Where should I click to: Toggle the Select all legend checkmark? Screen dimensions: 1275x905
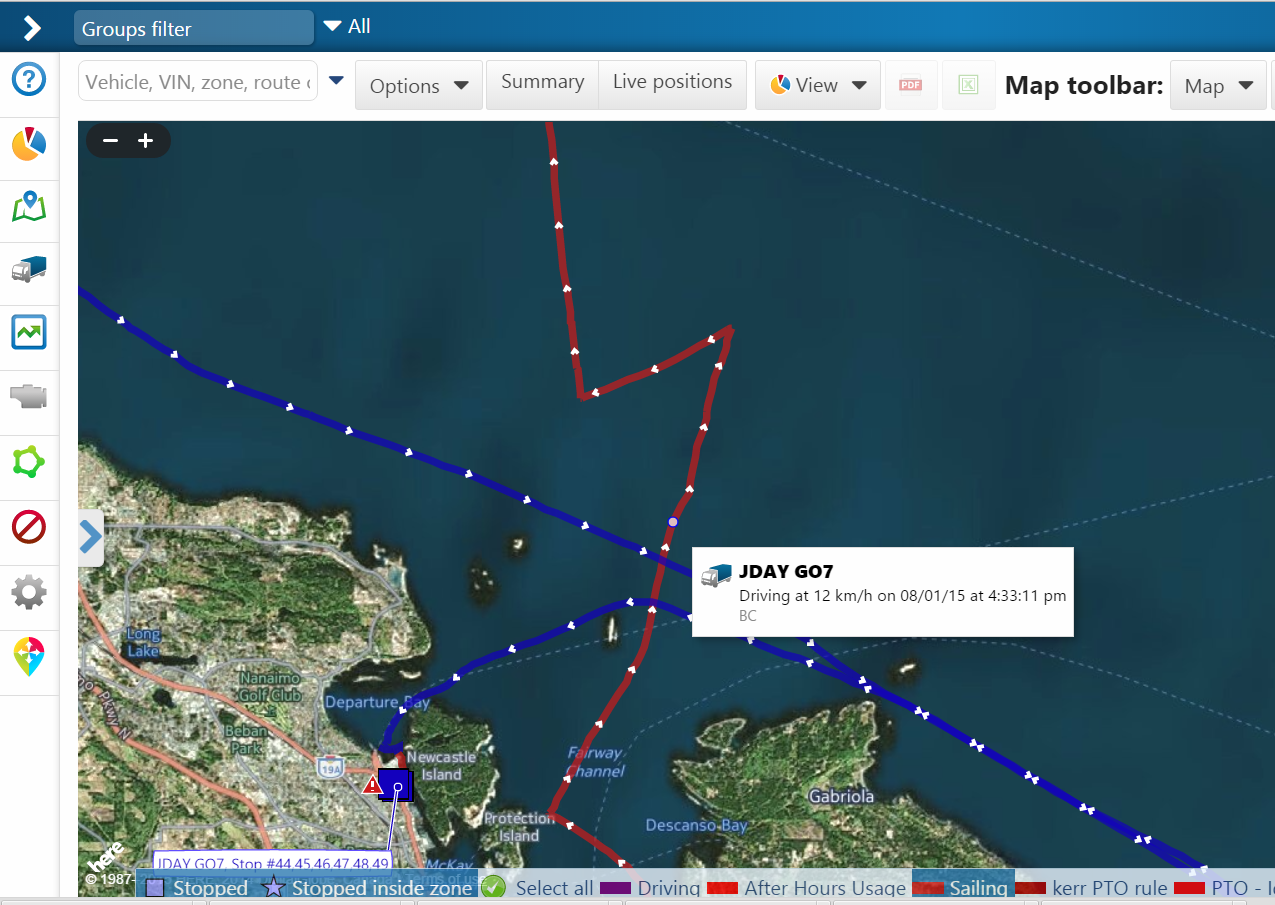[493, 887]
